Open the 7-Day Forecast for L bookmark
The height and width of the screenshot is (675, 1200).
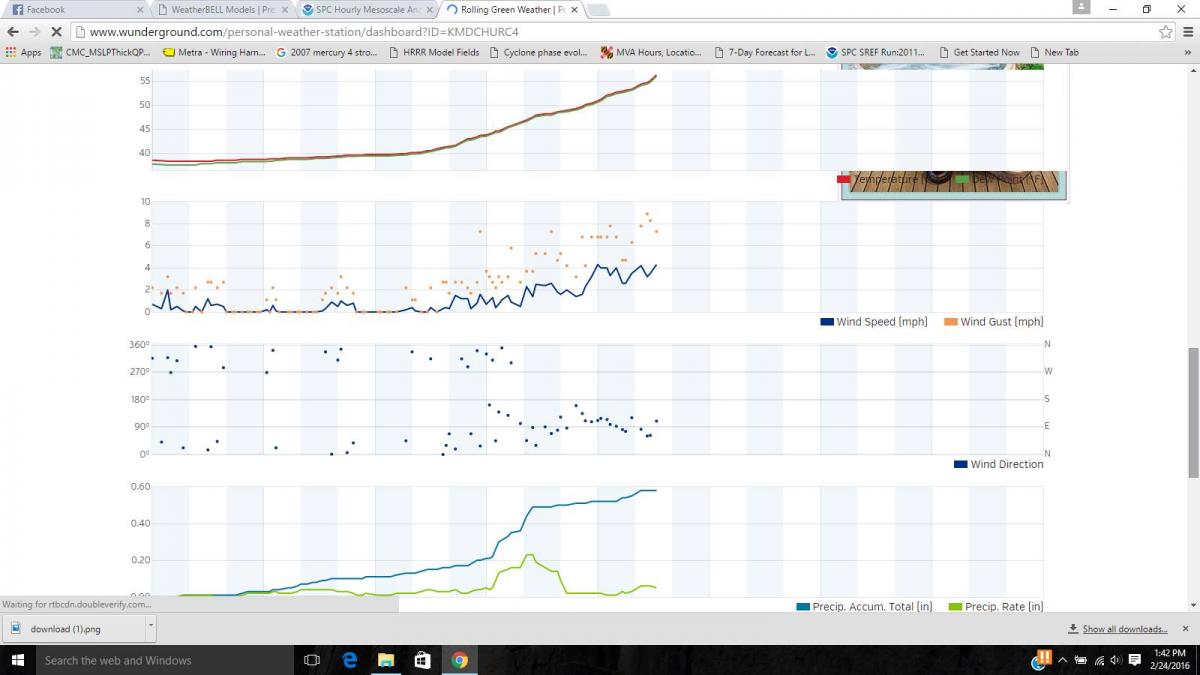click(765, 52)
